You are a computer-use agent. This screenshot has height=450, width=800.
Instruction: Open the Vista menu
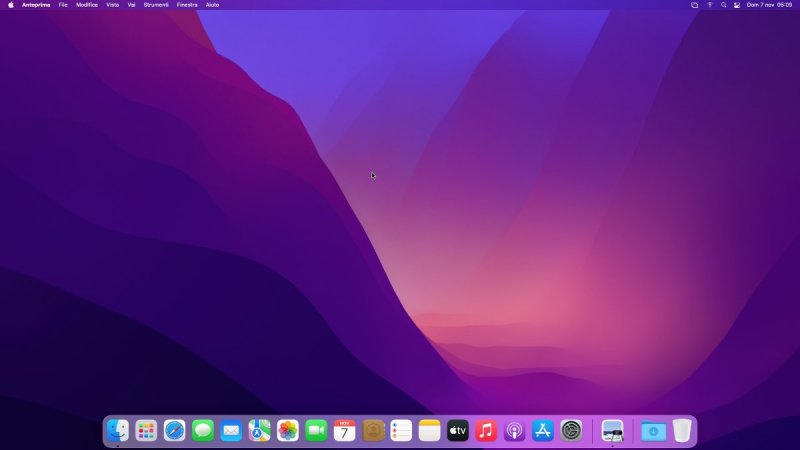(x=112, y=5)
